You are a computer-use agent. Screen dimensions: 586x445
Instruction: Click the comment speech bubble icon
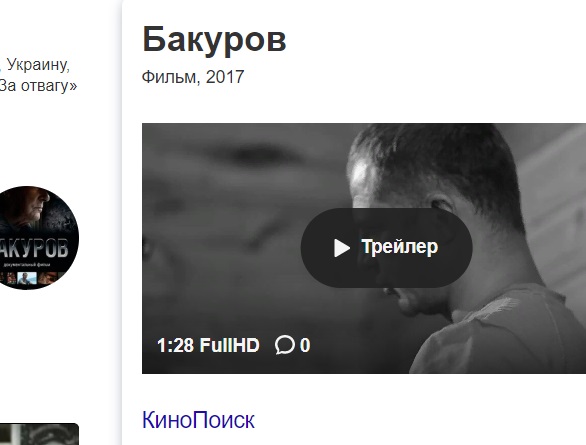click(x=285, y=344)
